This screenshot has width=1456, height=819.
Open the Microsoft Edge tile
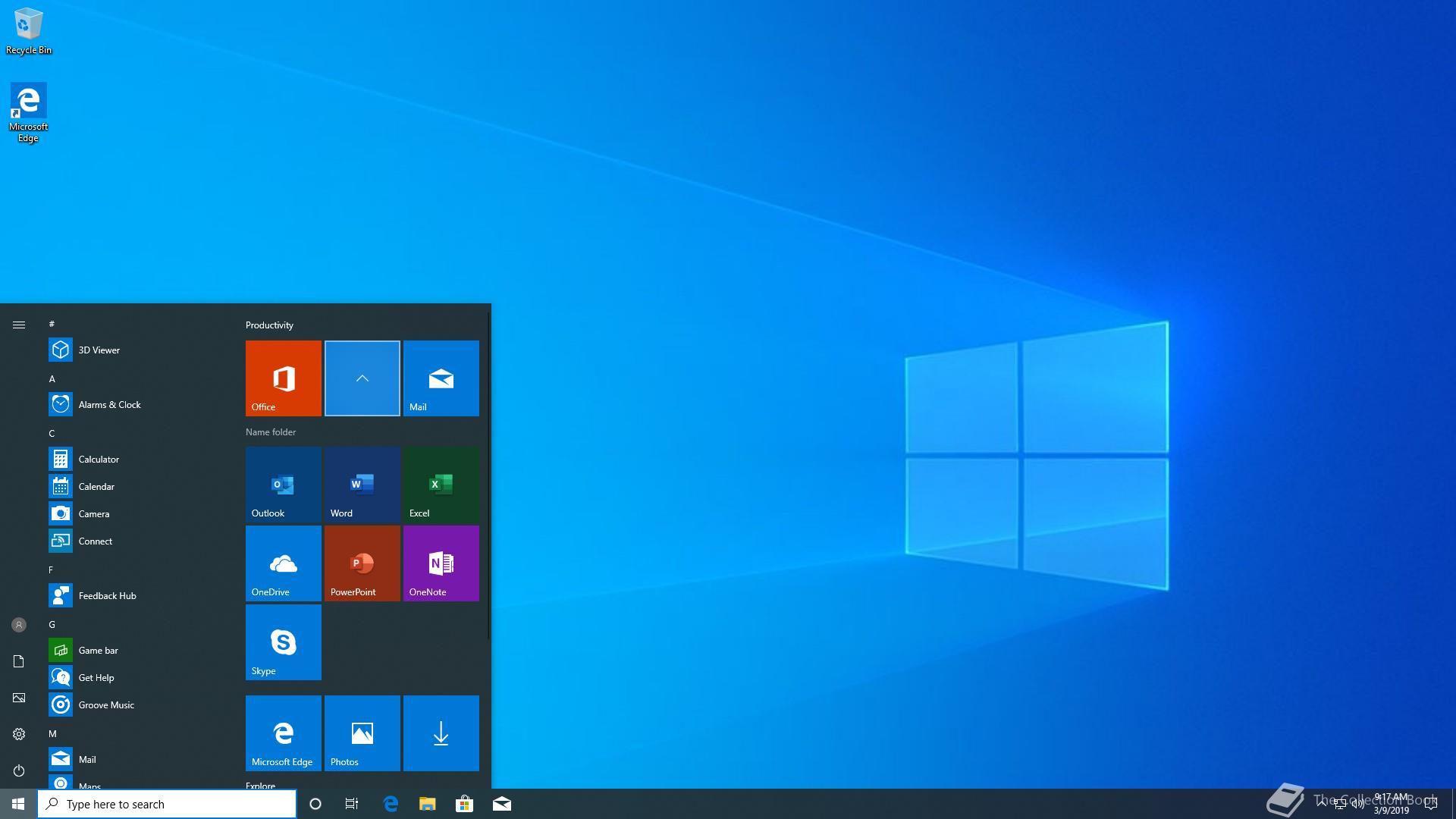(284, 733)
